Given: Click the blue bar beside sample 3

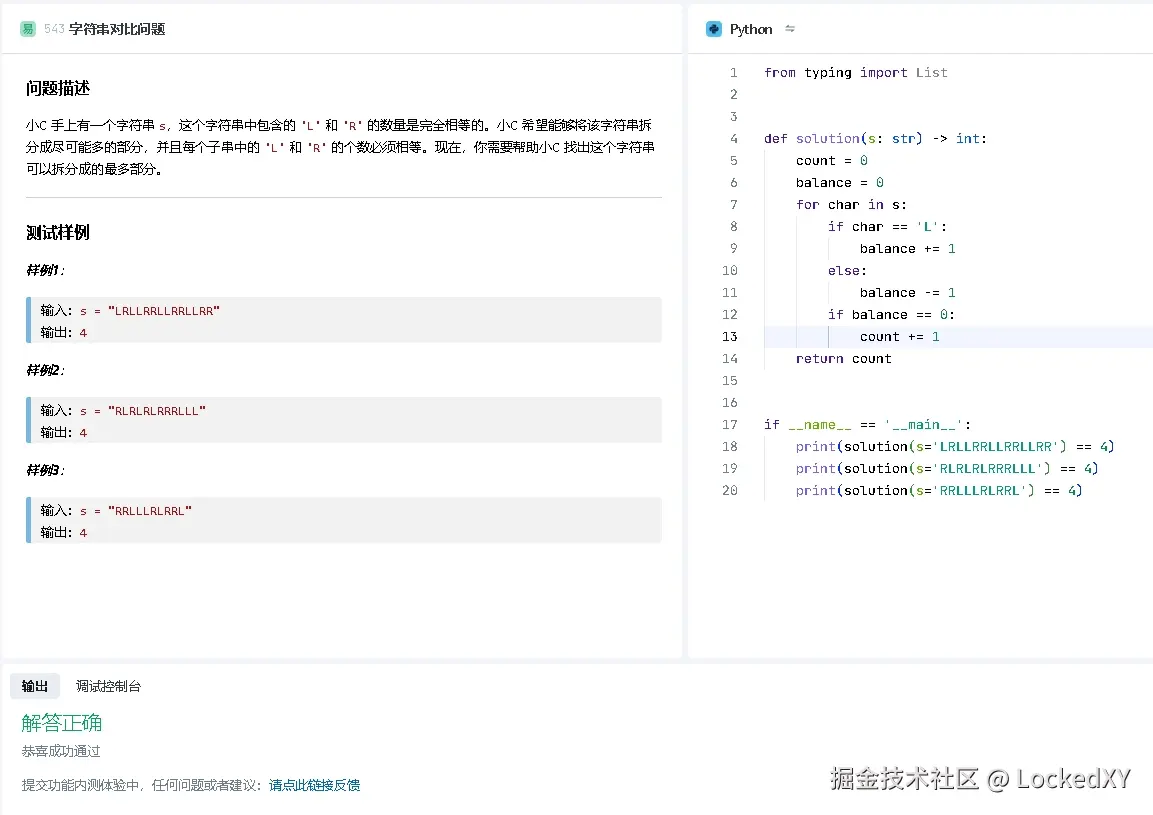Looking at the screenshot, I should 30,519.
